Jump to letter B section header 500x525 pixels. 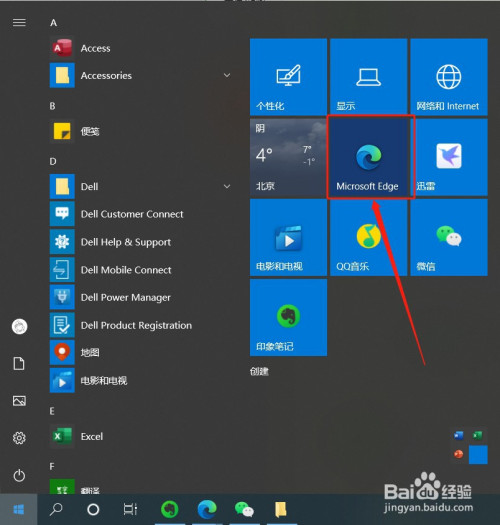53,106
